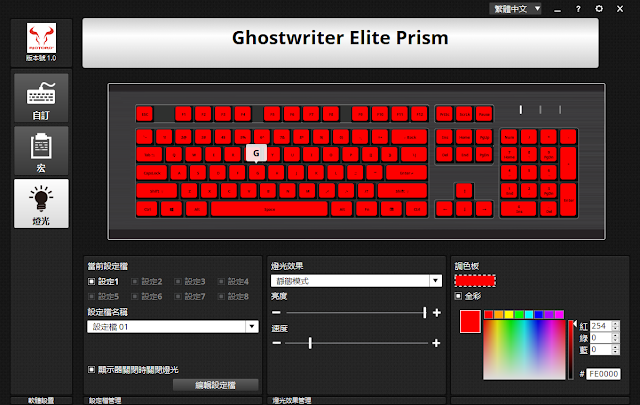
Task: Select the numpad Enter key
Action: [x=568, y=200]
